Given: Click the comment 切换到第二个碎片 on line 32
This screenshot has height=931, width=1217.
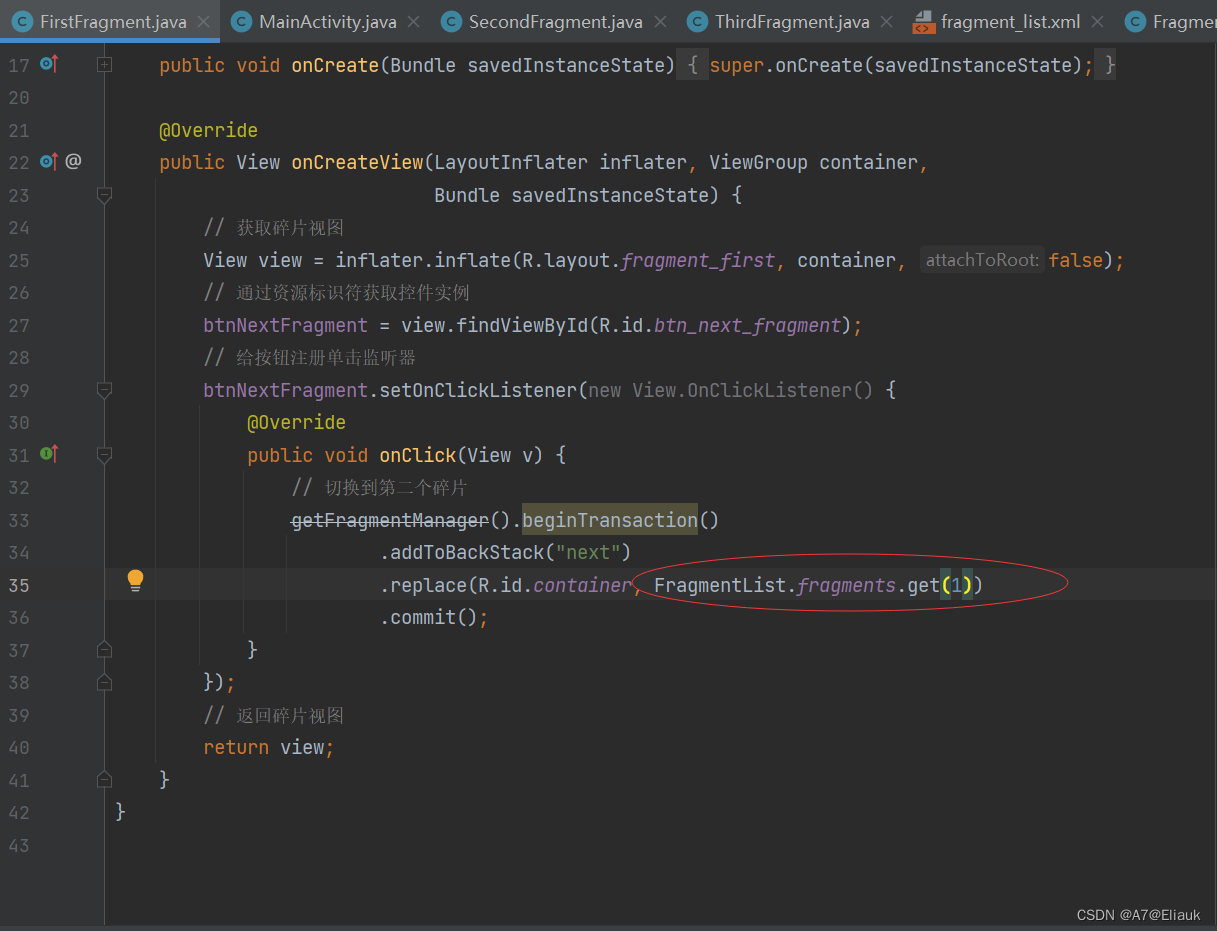Looking at the screenshot, I should pos(395,487).
